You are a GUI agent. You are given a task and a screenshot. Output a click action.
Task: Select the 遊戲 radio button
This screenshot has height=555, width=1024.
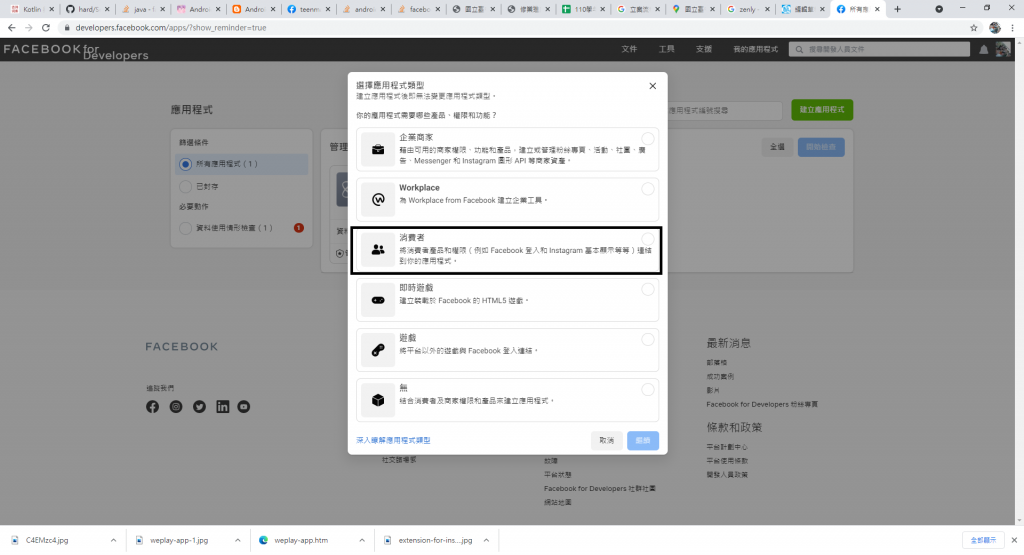pyautogui.click(x=647, y=340)
